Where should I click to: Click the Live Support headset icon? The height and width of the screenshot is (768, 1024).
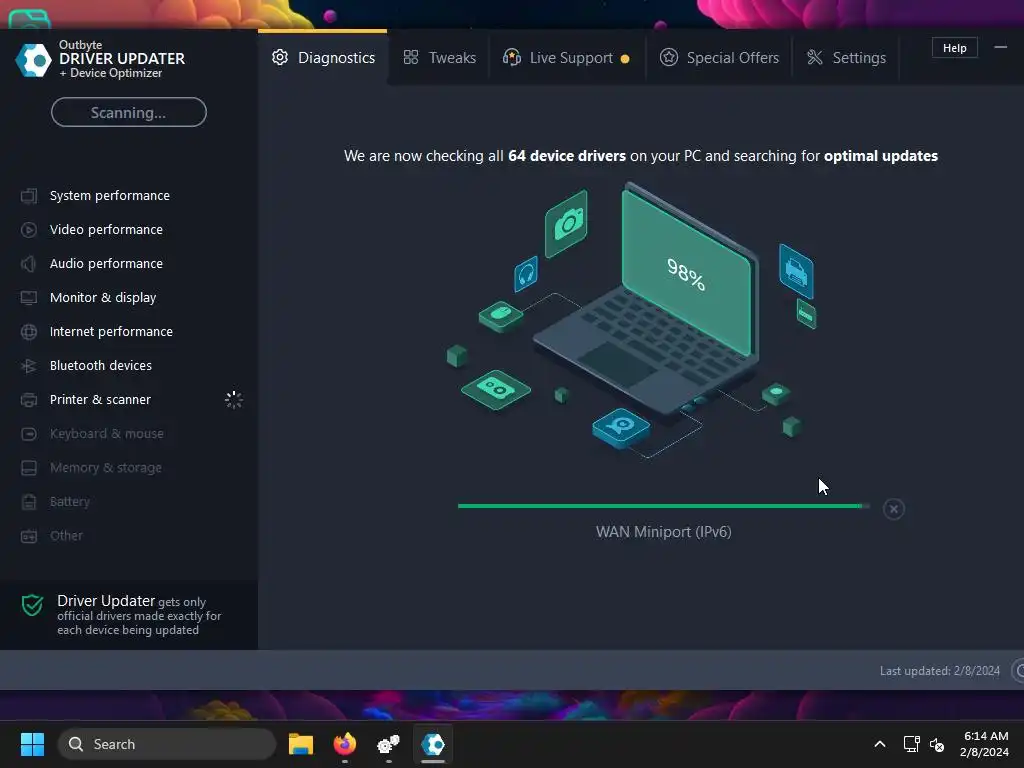512,57
